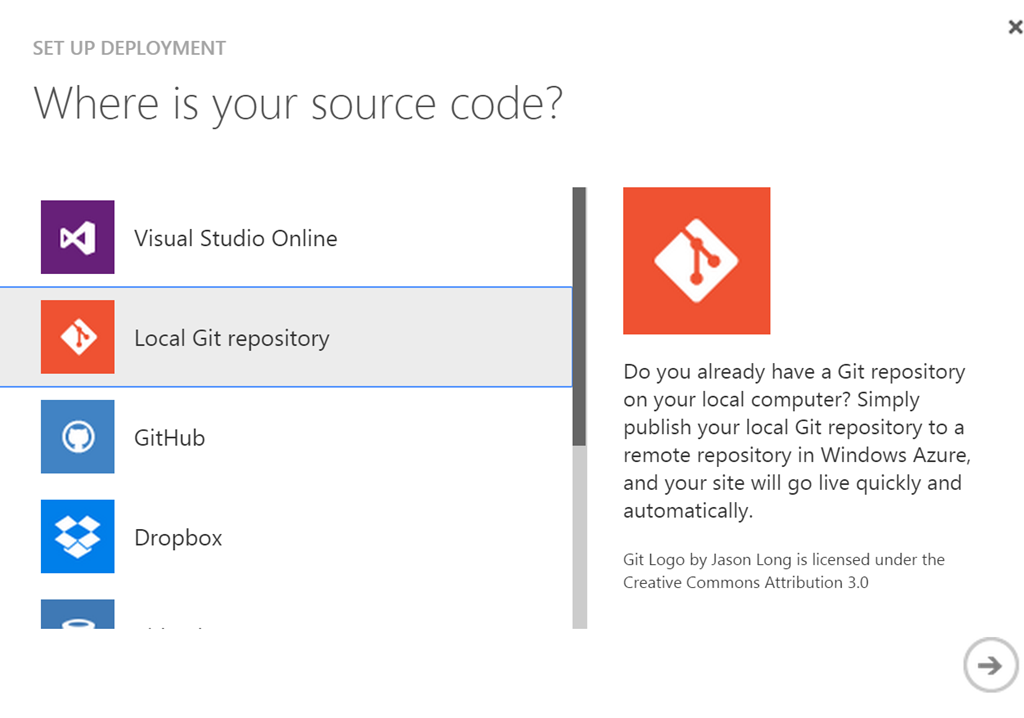The image size is (1024, 718).
Task: Click the Dropbox box icon
Action: 77,536
